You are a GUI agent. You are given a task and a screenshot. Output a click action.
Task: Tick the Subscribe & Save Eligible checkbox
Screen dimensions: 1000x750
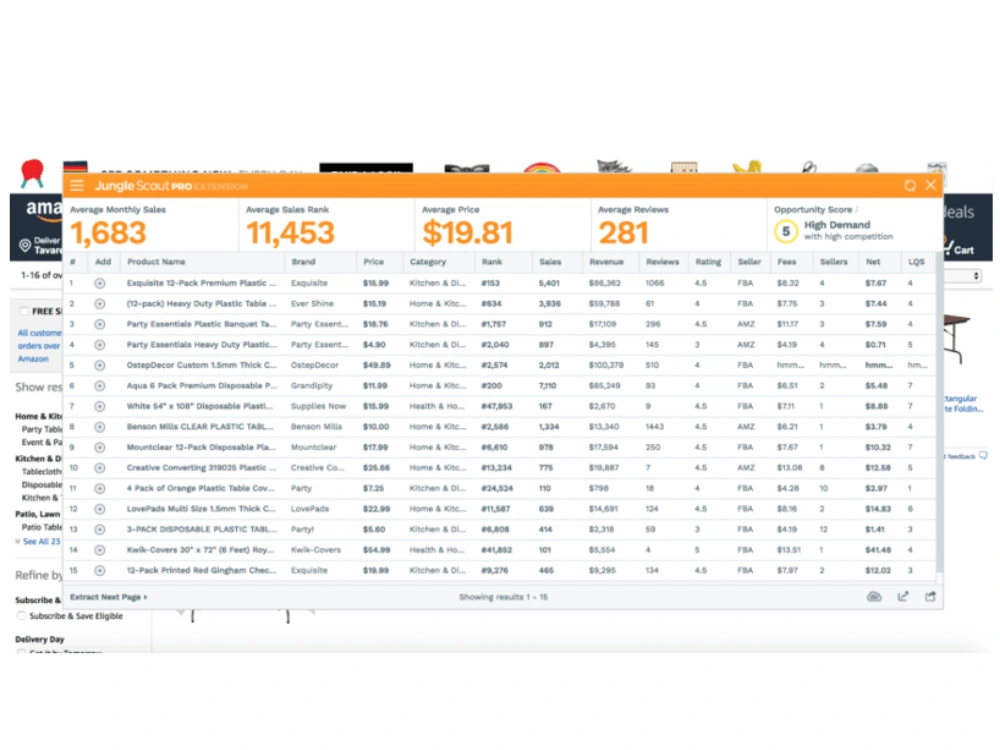pyautogui.click(x=21, y=616)
